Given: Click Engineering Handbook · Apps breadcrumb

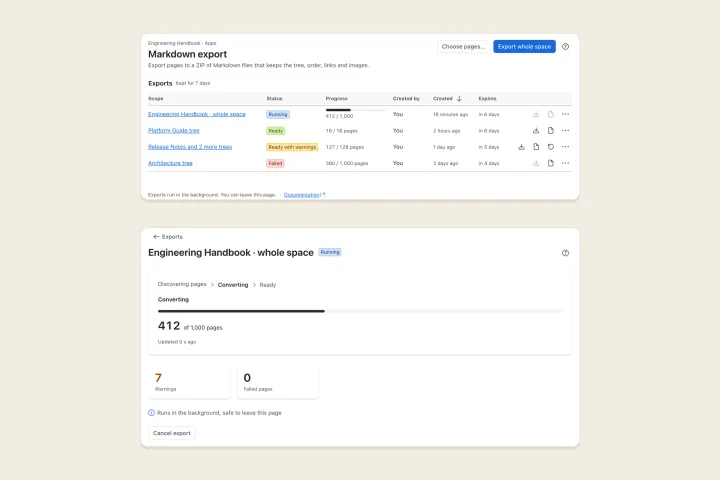Looking at the screenshot, I should (182, 43).
